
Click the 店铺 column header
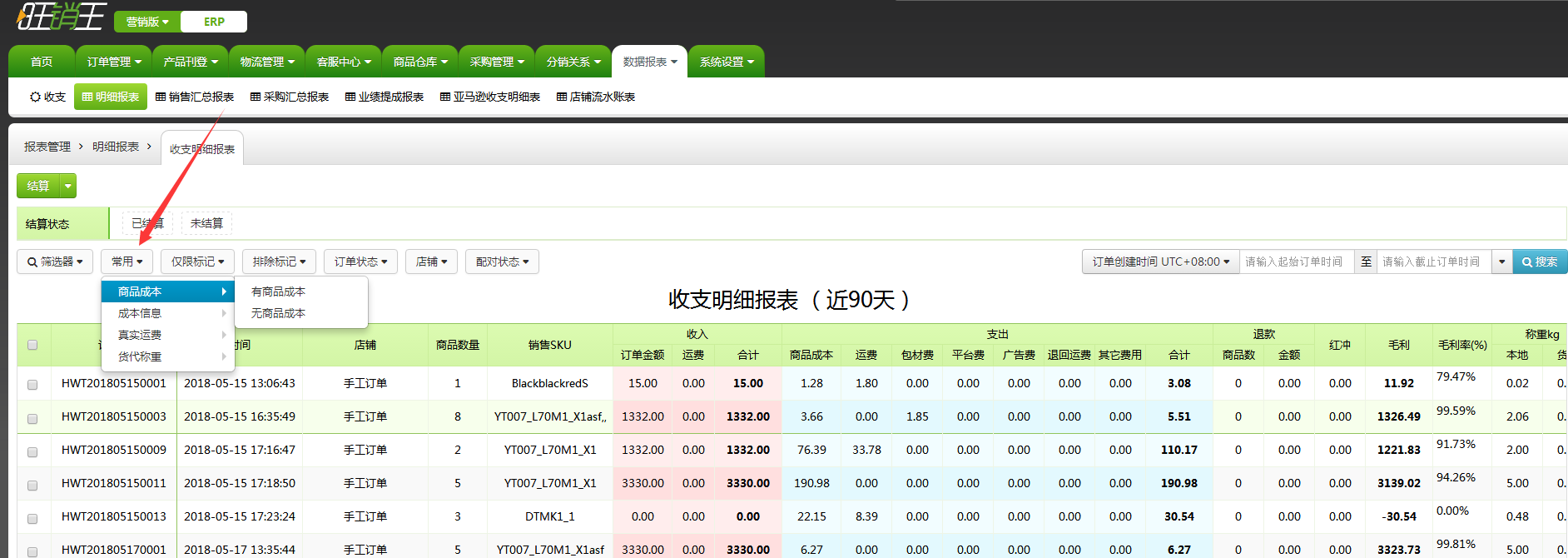point(365,345)
